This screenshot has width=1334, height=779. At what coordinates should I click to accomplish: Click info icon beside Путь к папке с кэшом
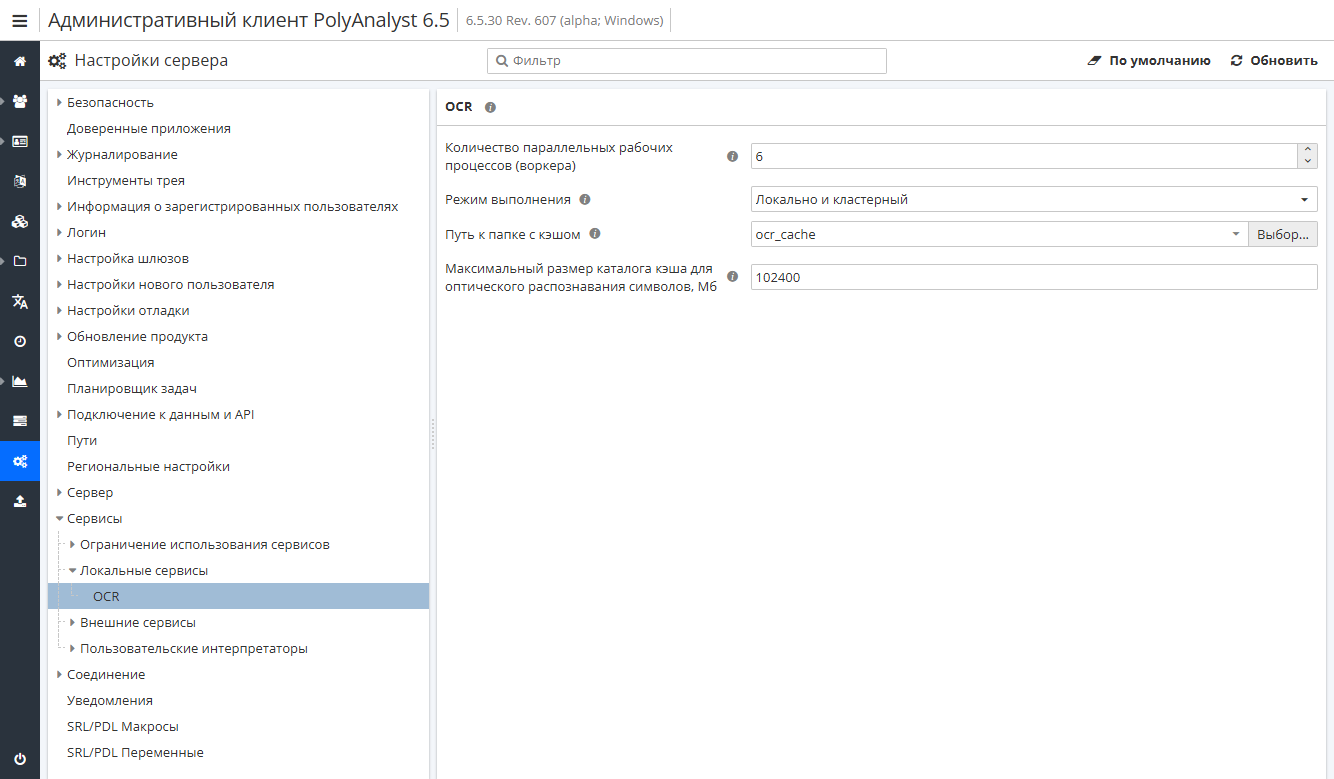pyautogui.click(x=594, y=234)
